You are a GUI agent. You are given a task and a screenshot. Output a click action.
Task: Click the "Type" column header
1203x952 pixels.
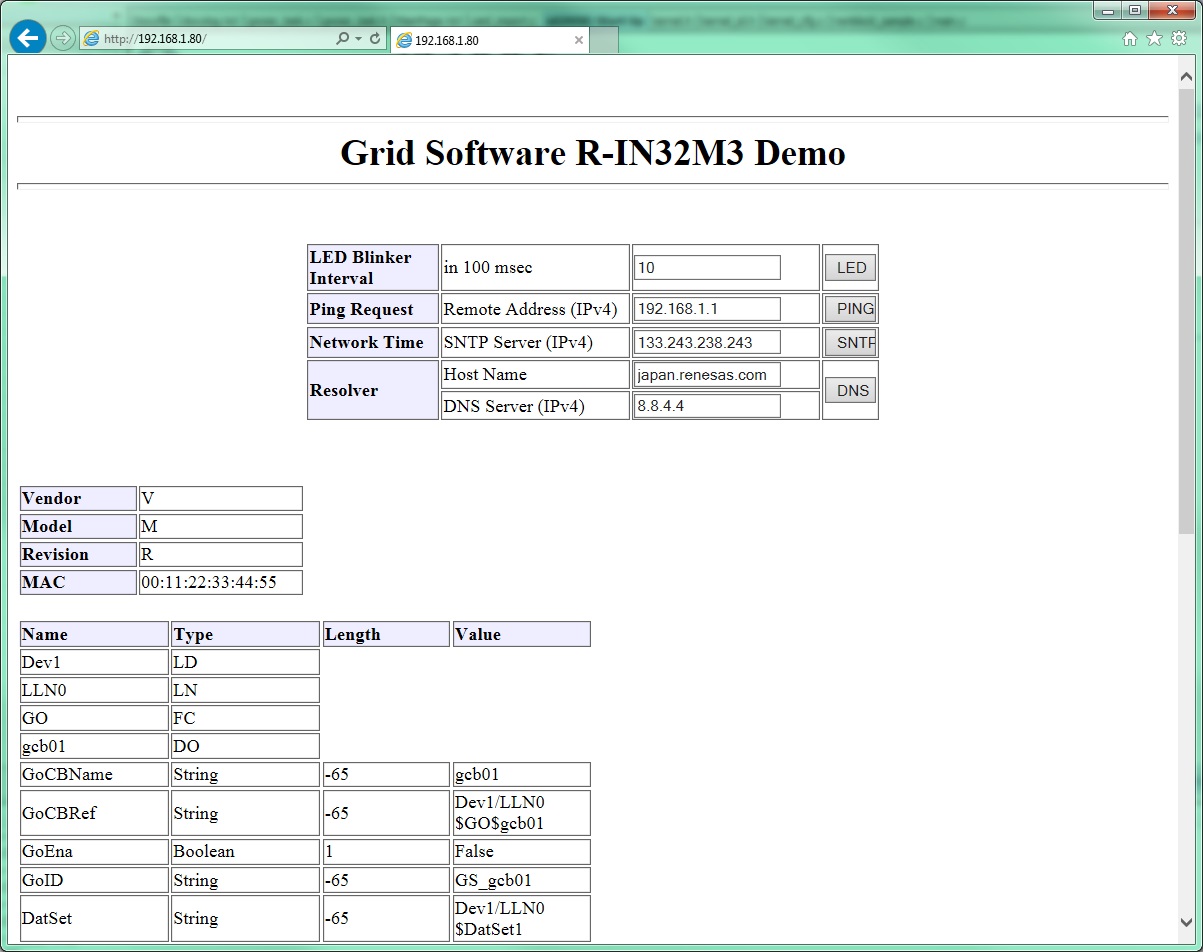[x=245, y=634]
